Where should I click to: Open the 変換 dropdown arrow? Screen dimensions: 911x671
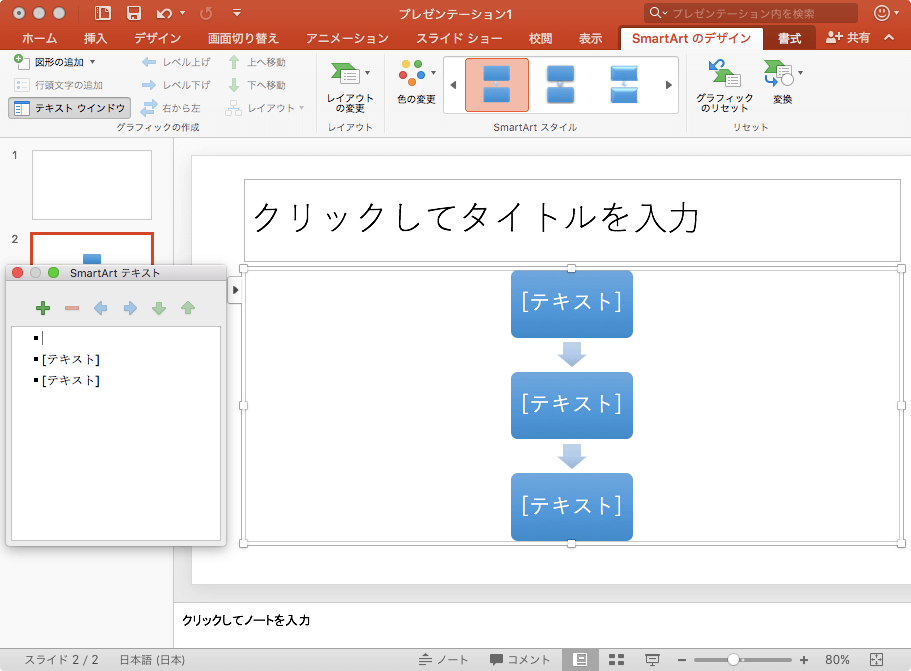pyautogui.click(x=801, y=73)
